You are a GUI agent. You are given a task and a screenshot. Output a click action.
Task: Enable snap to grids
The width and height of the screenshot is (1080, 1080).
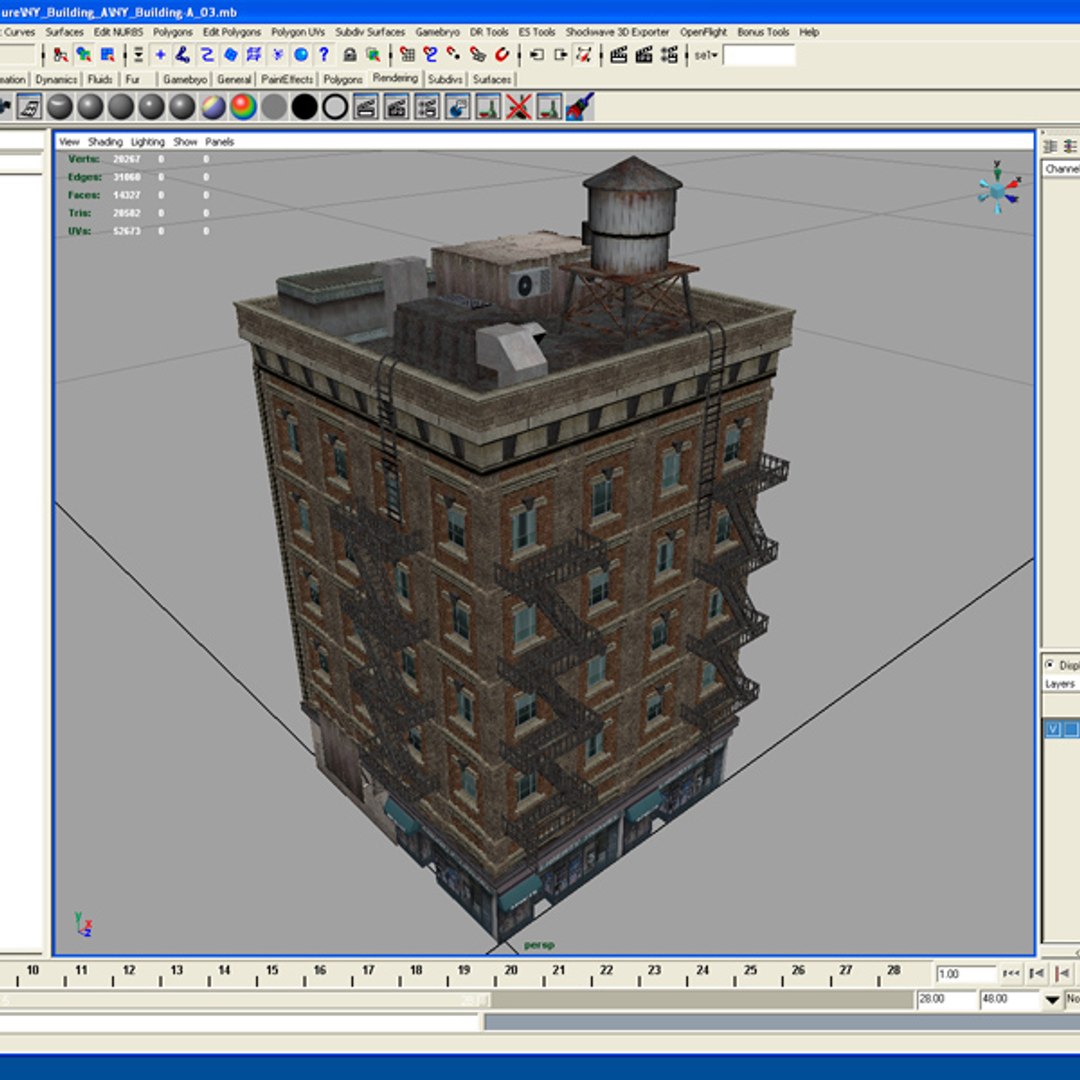(x=408, y=54)
